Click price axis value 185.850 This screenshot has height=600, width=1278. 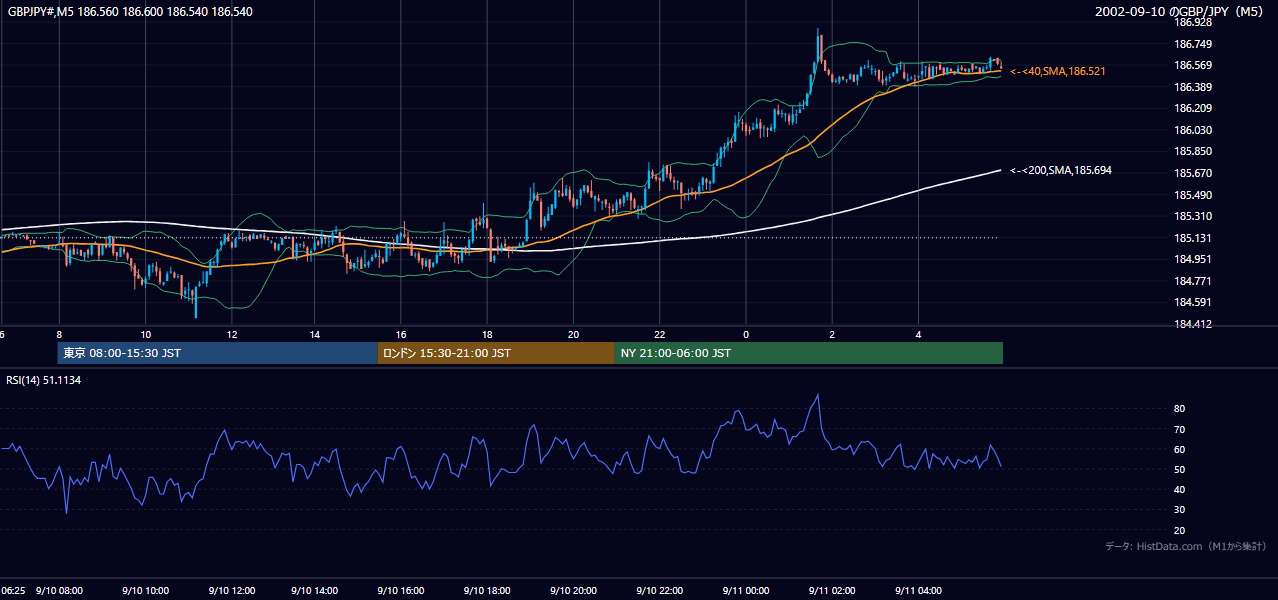click(1193, 151)
